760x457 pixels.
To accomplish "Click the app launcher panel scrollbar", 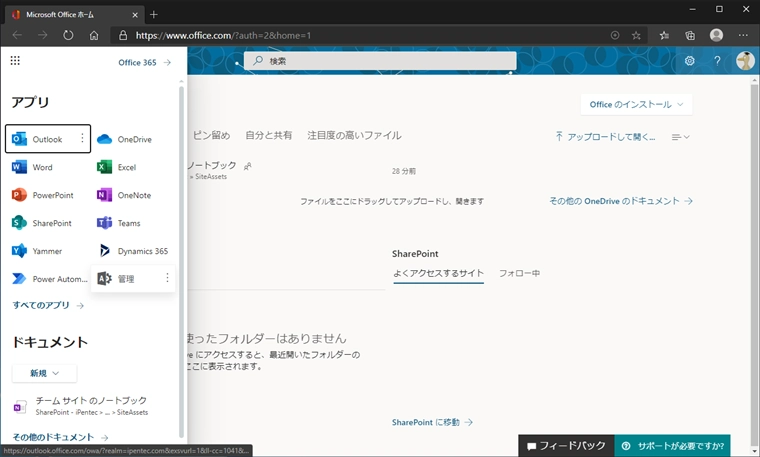I will [x=181, y=262].
